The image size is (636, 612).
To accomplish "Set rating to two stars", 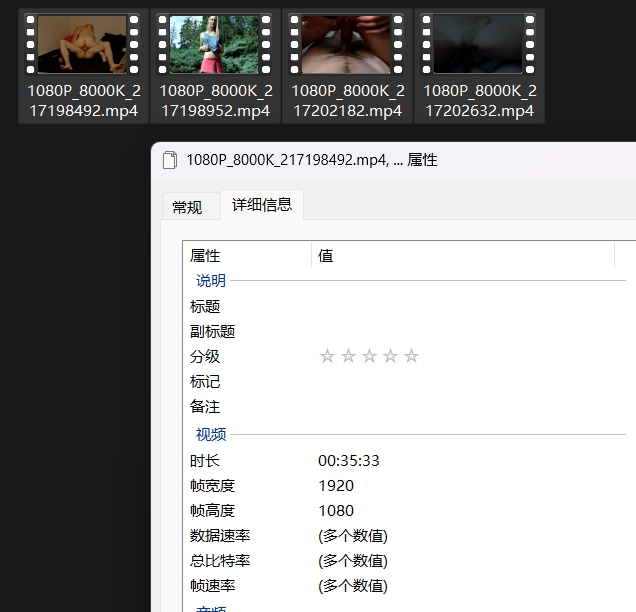I will click(x=348, y=356).
